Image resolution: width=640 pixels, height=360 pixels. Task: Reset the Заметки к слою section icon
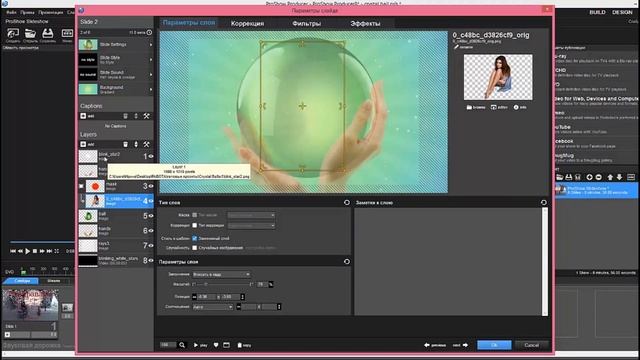544,202
